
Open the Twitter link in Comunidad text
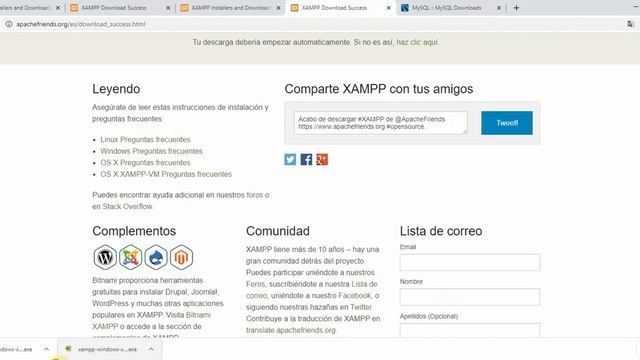click(361, 307)
